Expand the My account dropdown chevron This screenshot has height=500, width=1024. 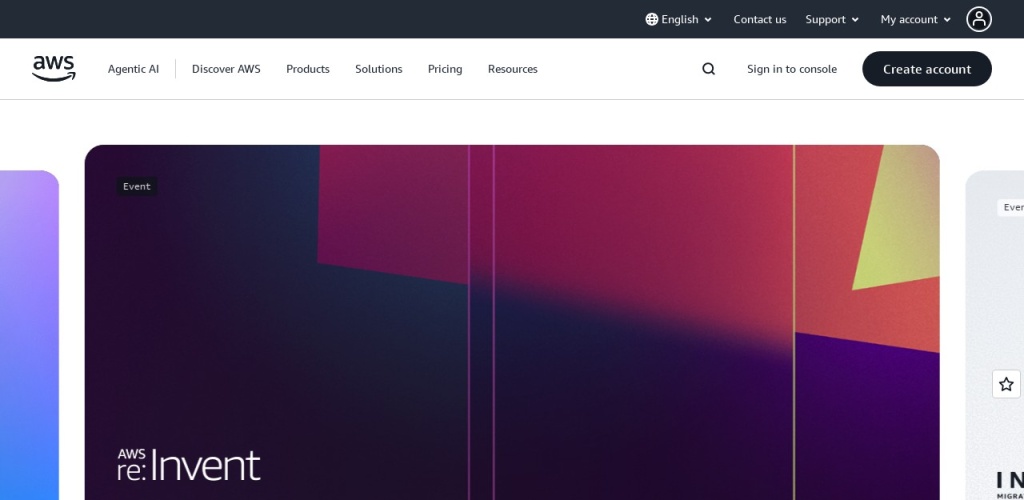947,20
